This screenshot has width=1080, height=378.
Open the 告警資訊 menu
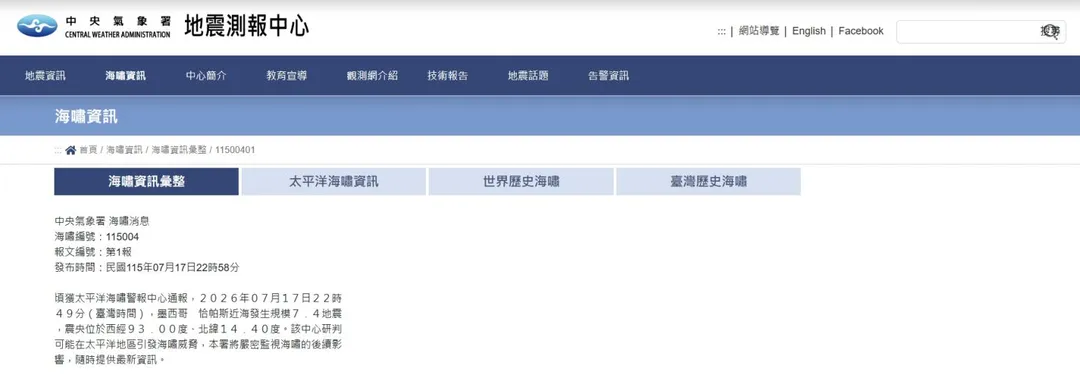pos(608,76)
